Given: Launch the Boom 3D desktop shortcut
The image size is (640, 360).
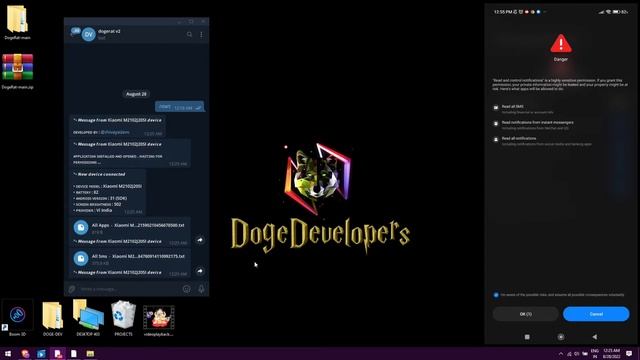Looking at the screenshot, I should click(17, 318).
